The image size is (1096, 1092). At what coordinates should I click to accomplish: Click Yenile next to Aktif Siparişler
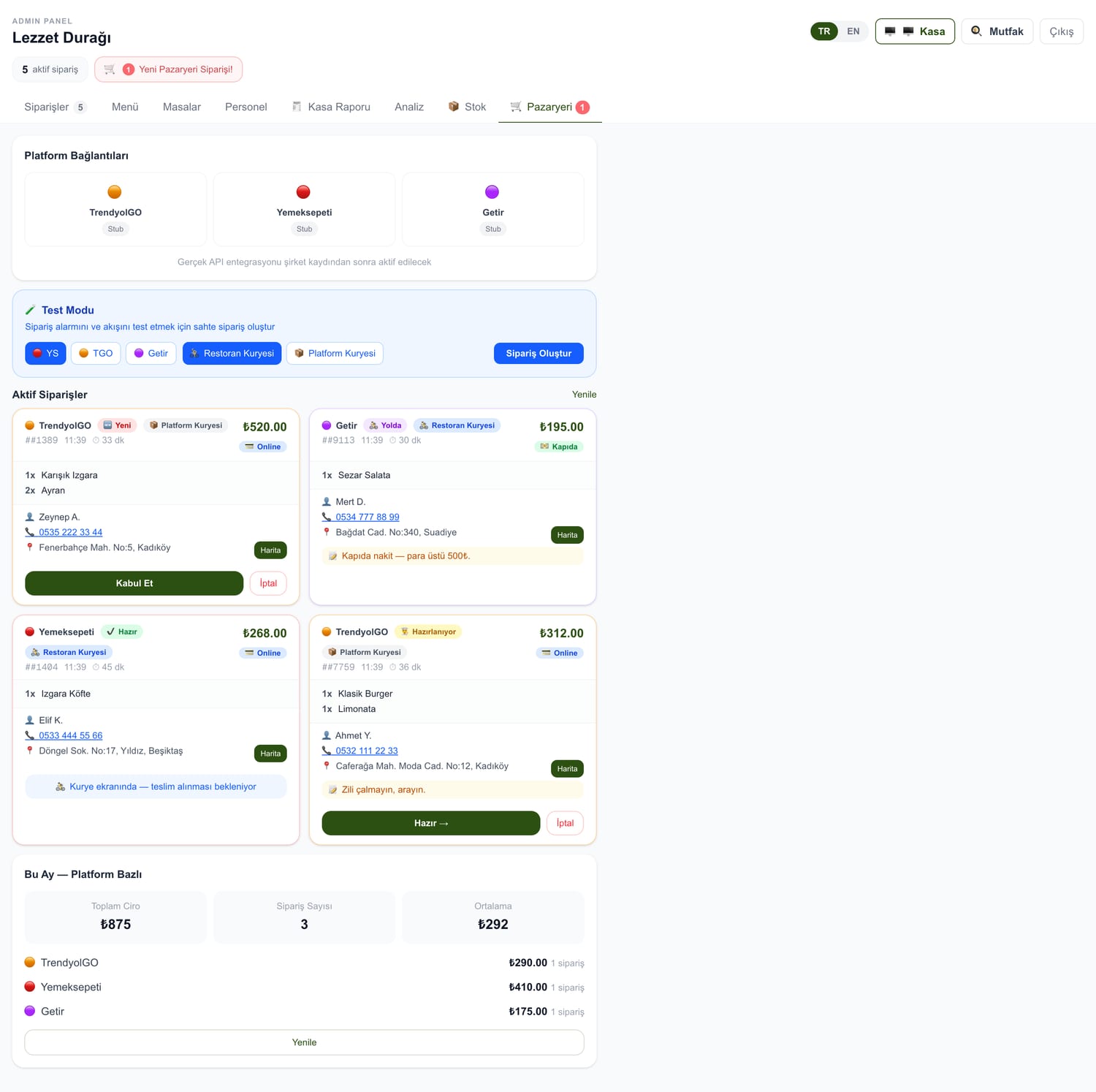click(584, 395)
